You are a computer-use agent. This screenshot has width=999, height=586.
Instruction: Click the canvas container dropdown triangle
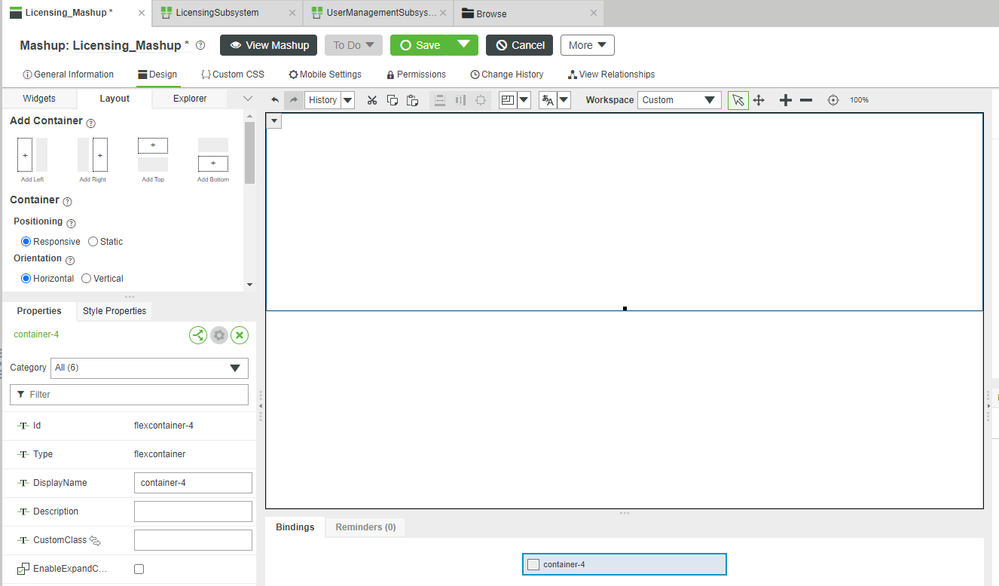(274, 120)
